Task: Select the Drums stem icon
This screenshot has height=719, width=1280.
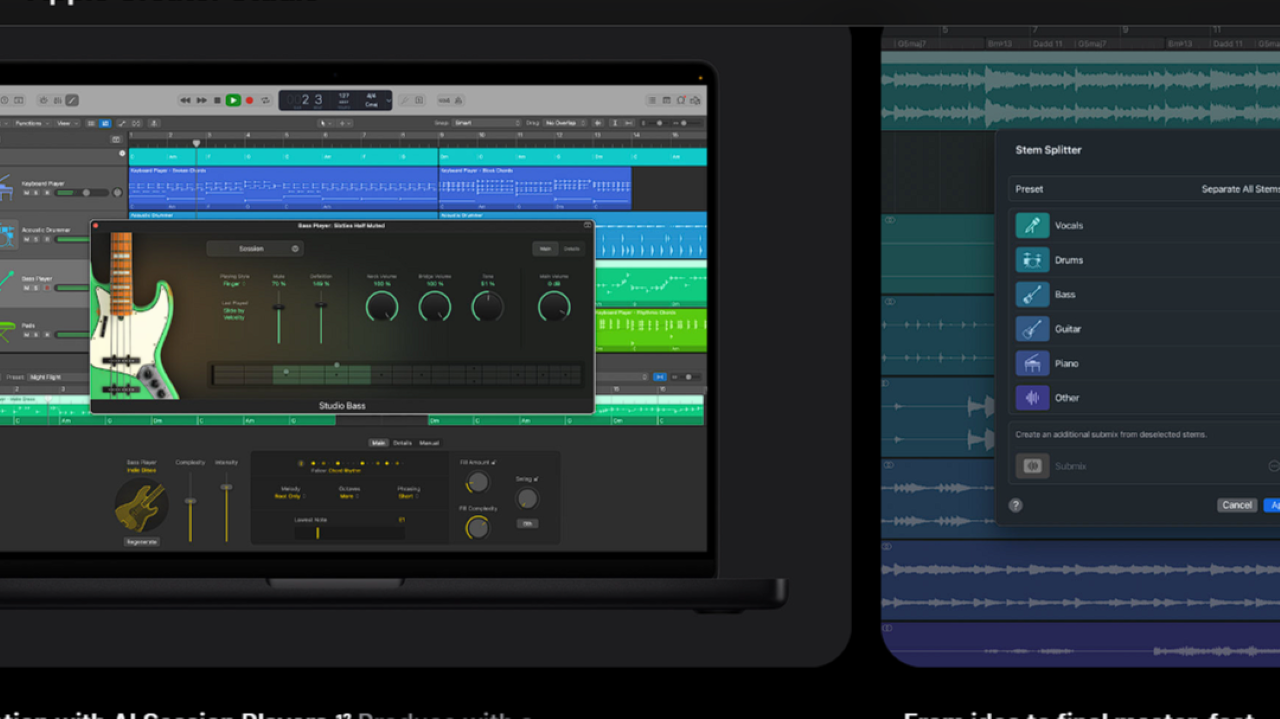Action: tap(1032, 260)
